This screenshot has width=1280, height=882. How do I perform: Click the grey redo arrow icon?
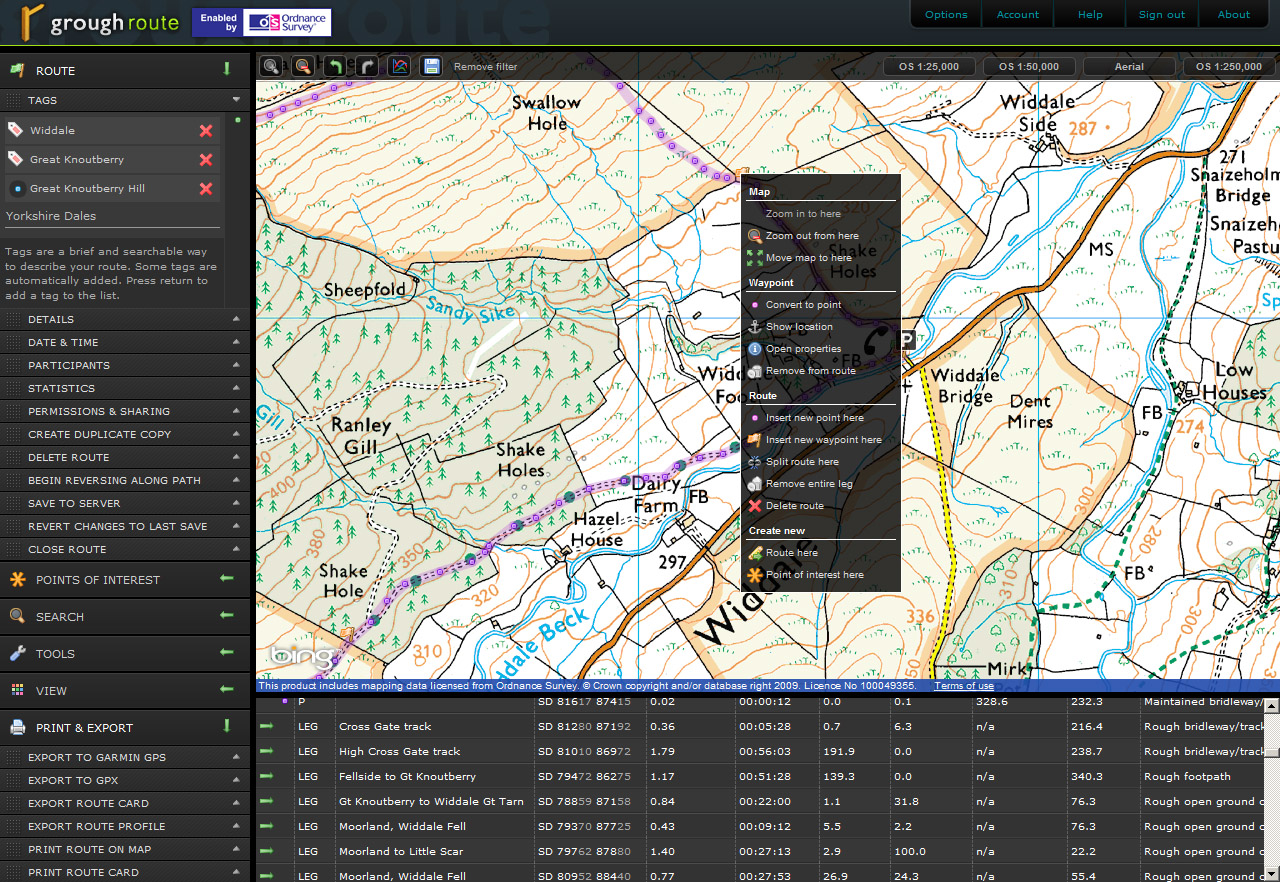pyautogui.click(x=366, y=67)
